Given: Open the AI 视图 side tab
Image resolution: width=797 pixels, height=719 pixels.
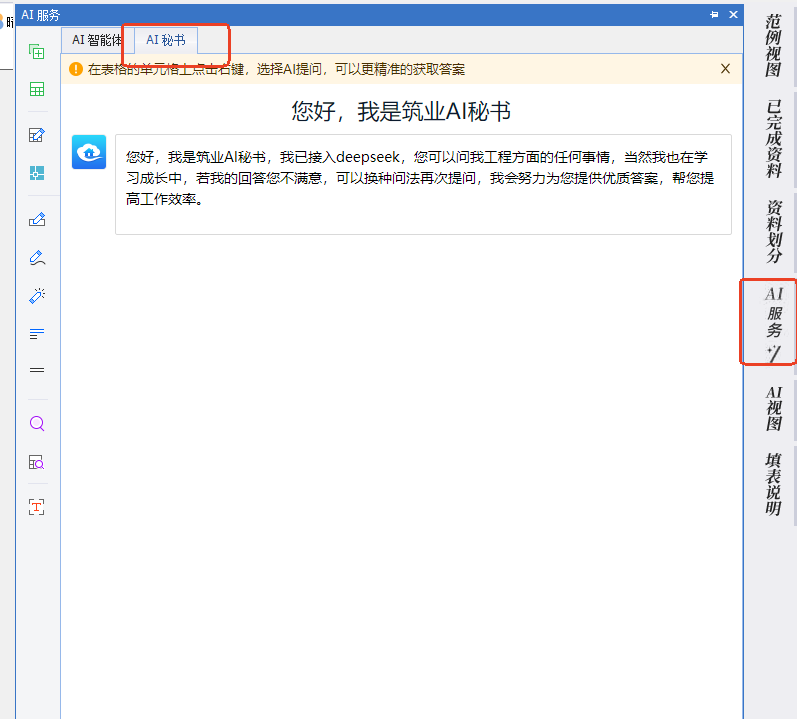Looking at the screenshot, I should (773, 409).
